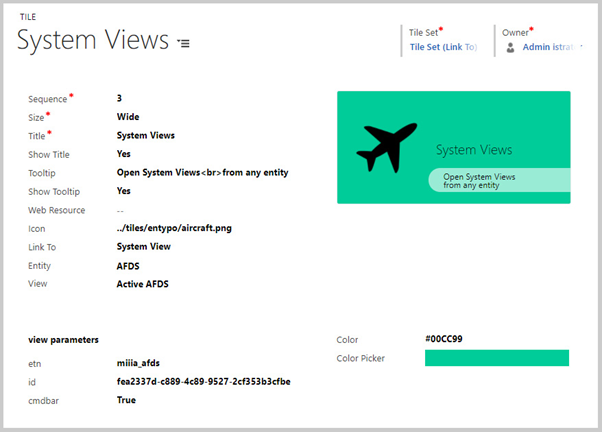The width and height of the screenshot is (602, 432).
Task: Toggle the Show Tooltip Yes value
Action: pyautogui.click(x=124, y=191)
